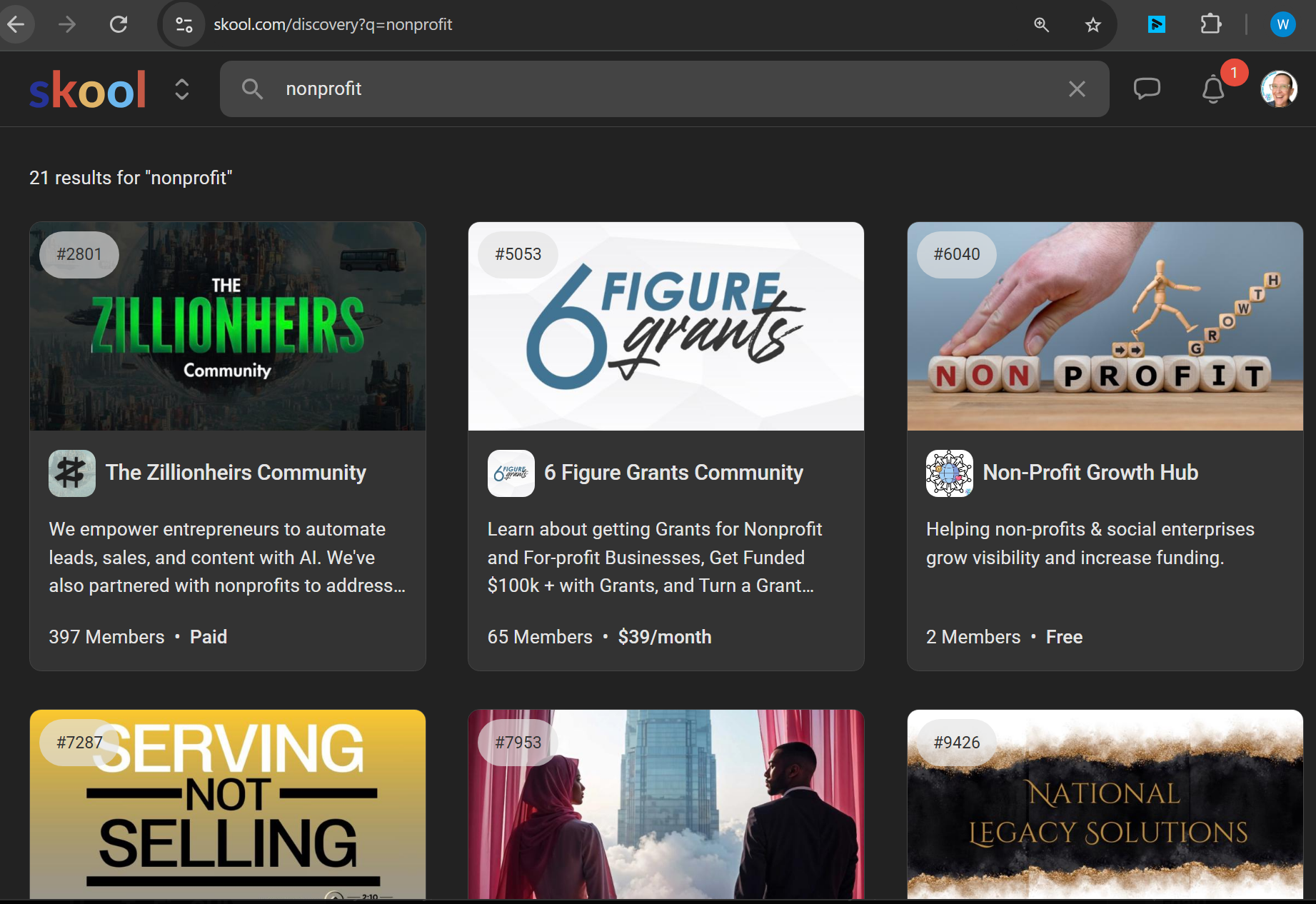Click the browser back arrow

coord(17,24)
